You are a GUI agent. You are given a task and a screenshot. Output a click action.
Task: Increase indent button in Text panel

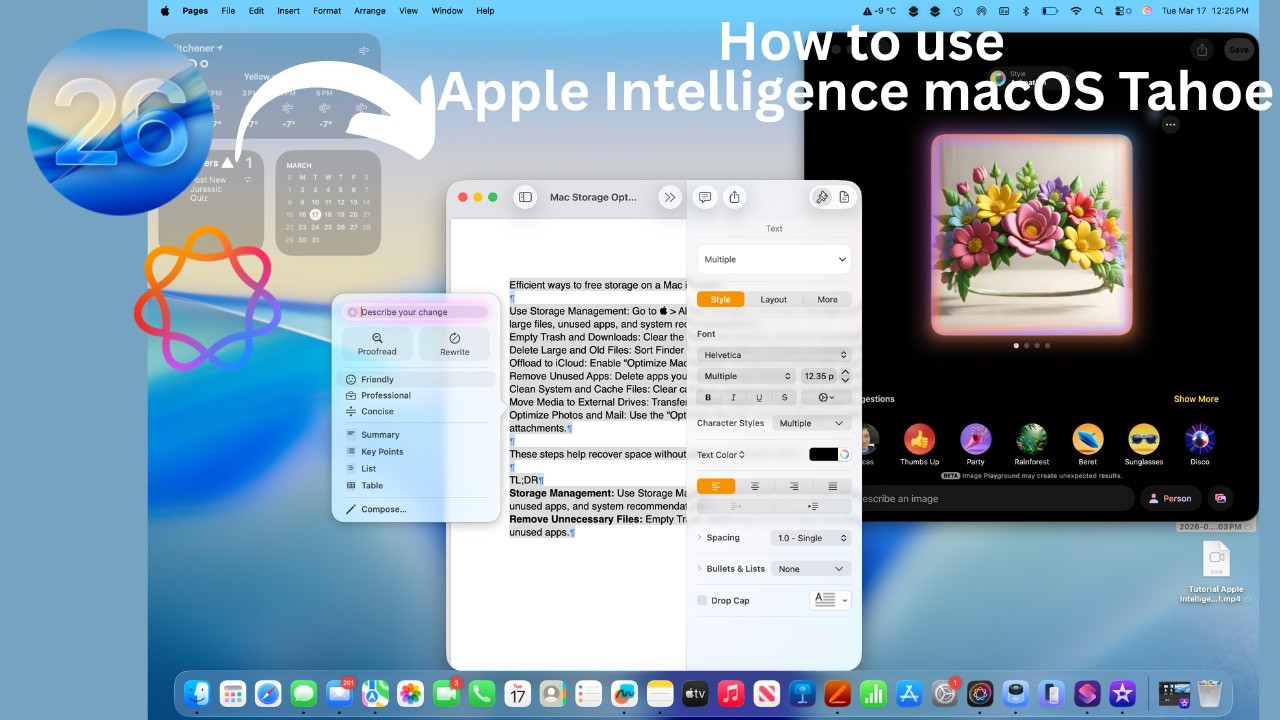coord(813,507)
